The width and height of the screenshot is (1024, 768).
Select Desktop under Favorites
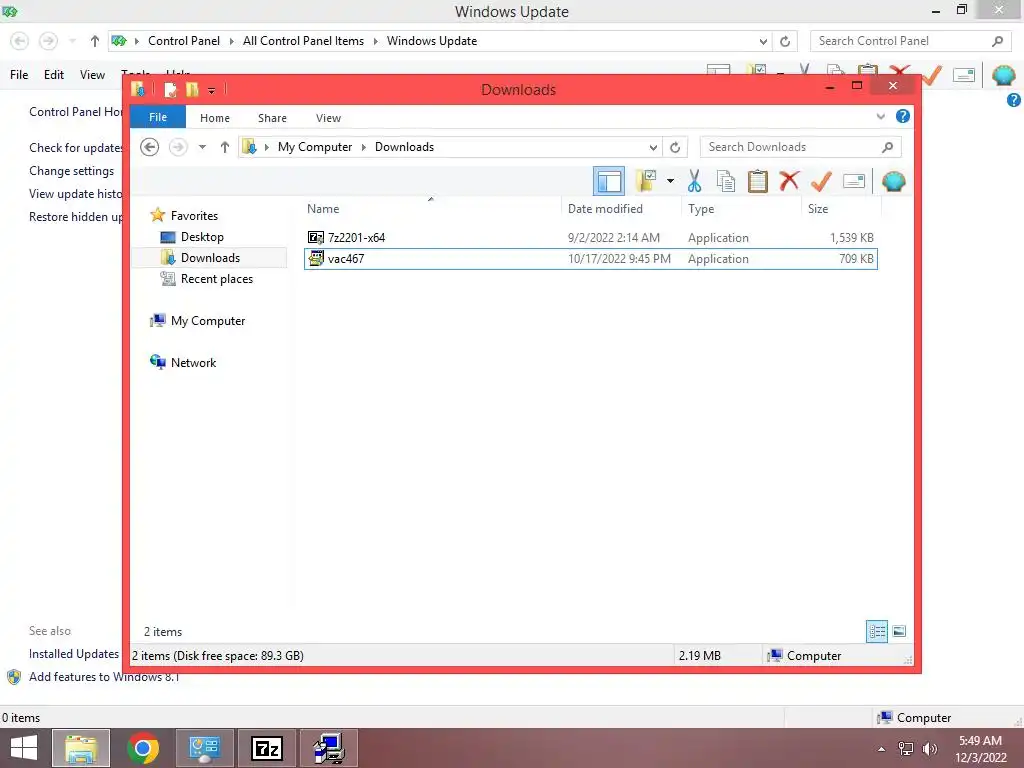tap(202, 236)
